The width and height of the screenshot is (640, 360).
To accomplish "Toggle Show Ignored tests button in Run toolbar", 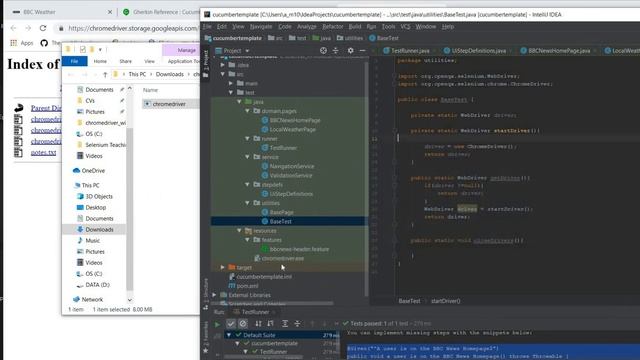I will [243, 324].
